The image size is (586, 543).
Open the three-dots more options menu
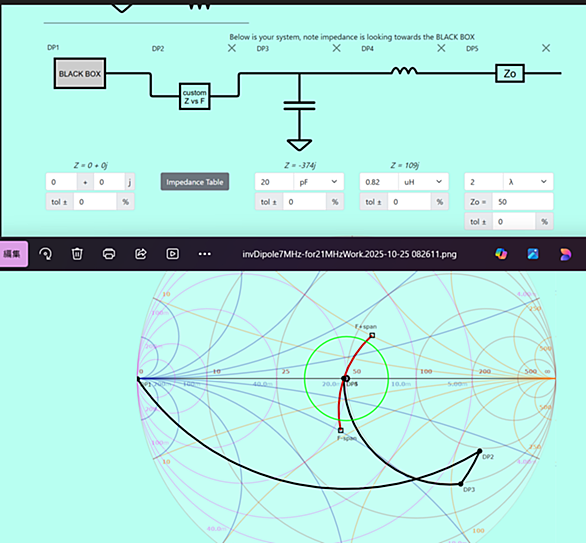click(204, 254)
